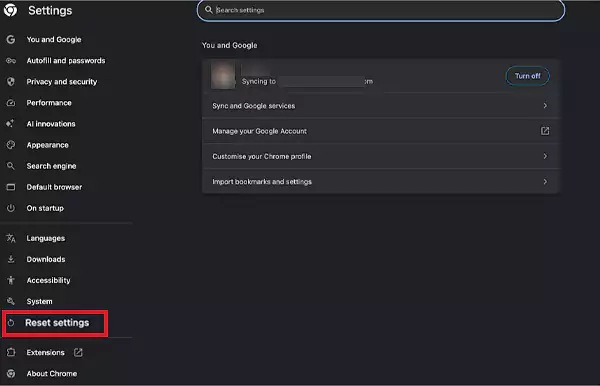Click the Chrome logo beside Settings
Screen dimensions: 600x386
tap(11, 10)
